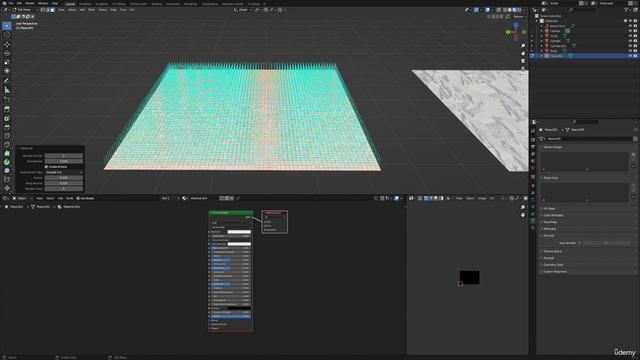Toggle the viewport overlays button
The width and height of the screenshot is (640, 360).
pyautogui.click(x=487, y=10)
